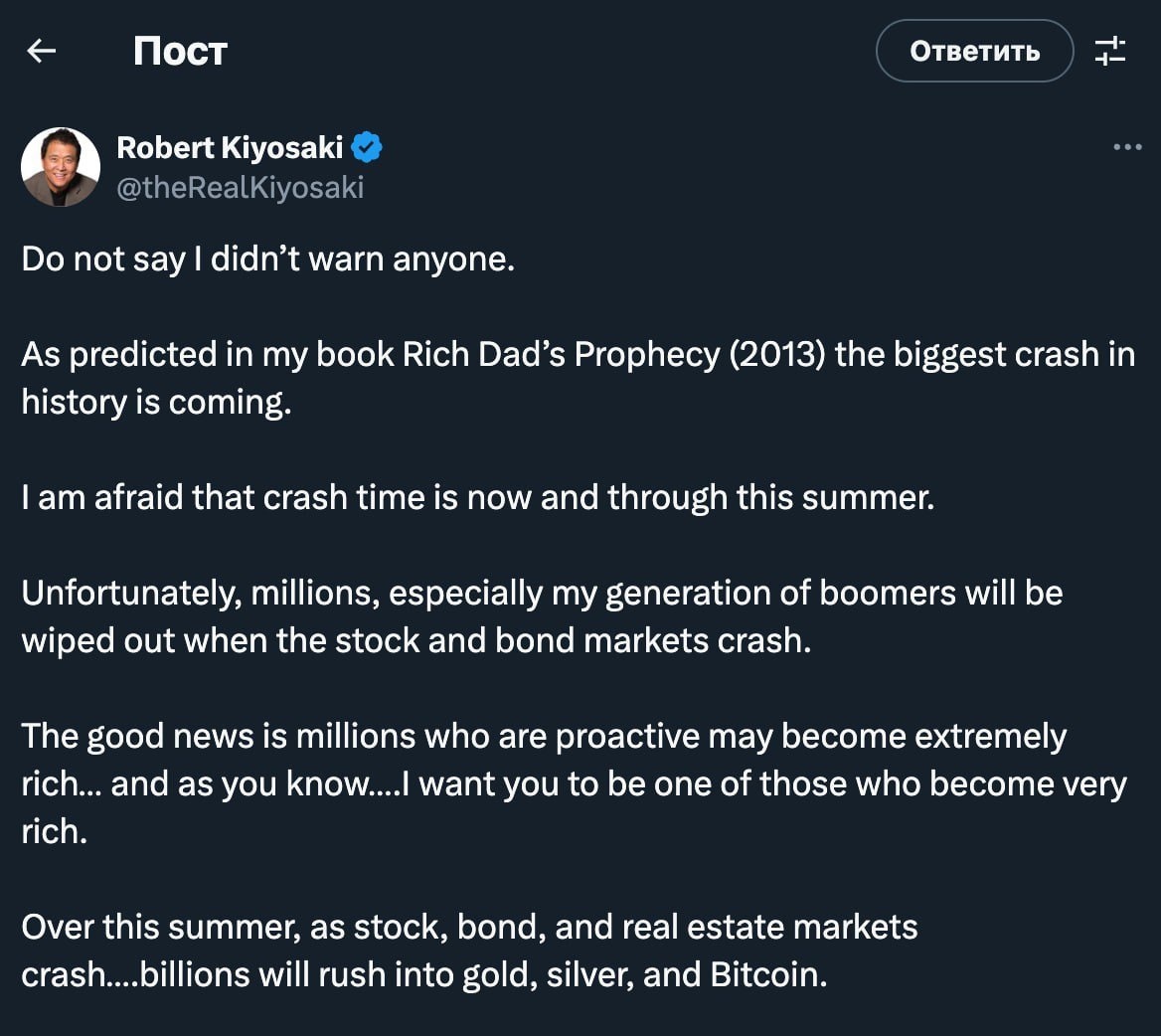Click the sentence about crash time this summer
Image resolution: width=1161 pixels, height=1036 pixels.
(477, 497)
